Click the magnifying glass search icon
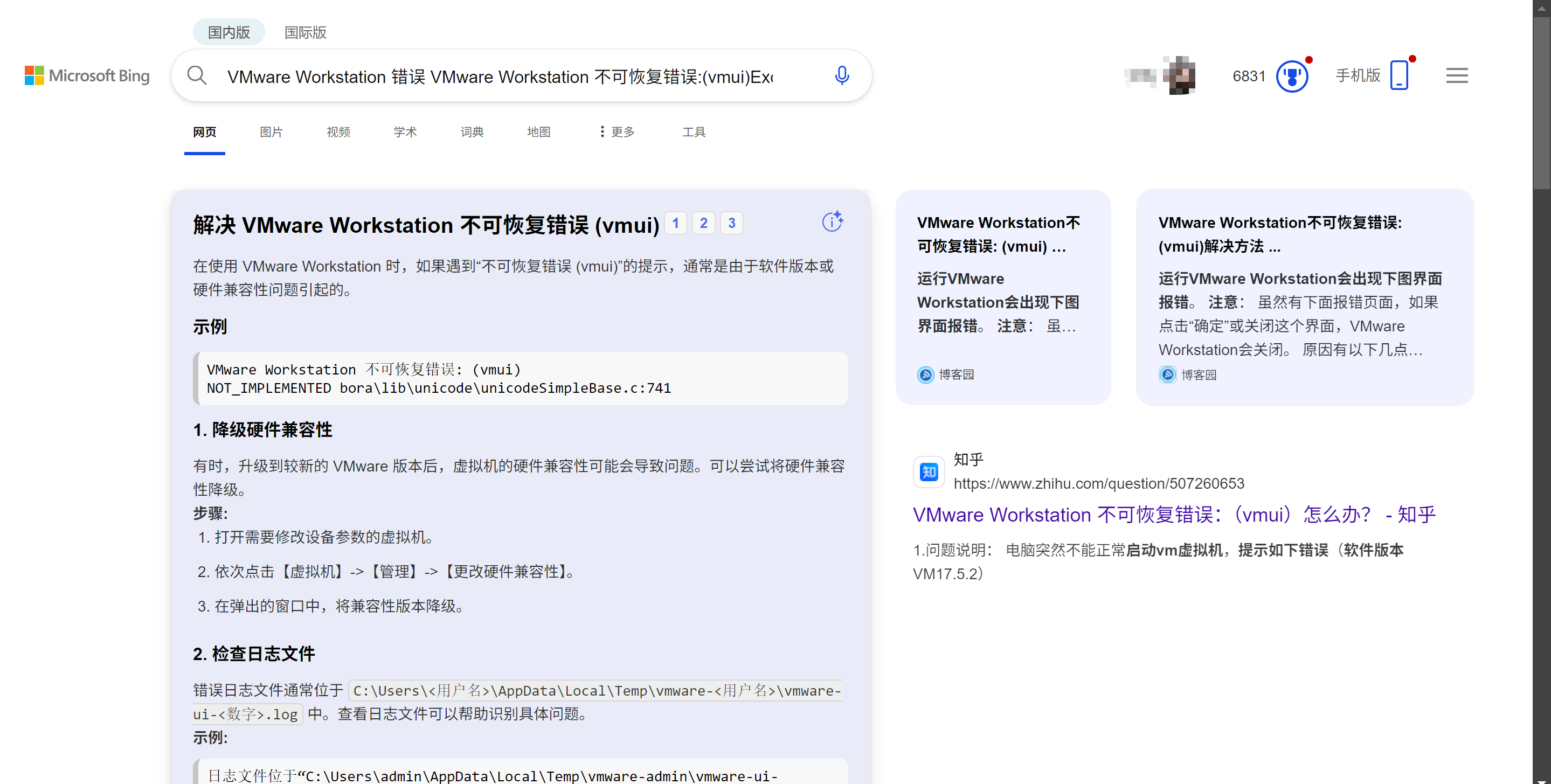 197,76
